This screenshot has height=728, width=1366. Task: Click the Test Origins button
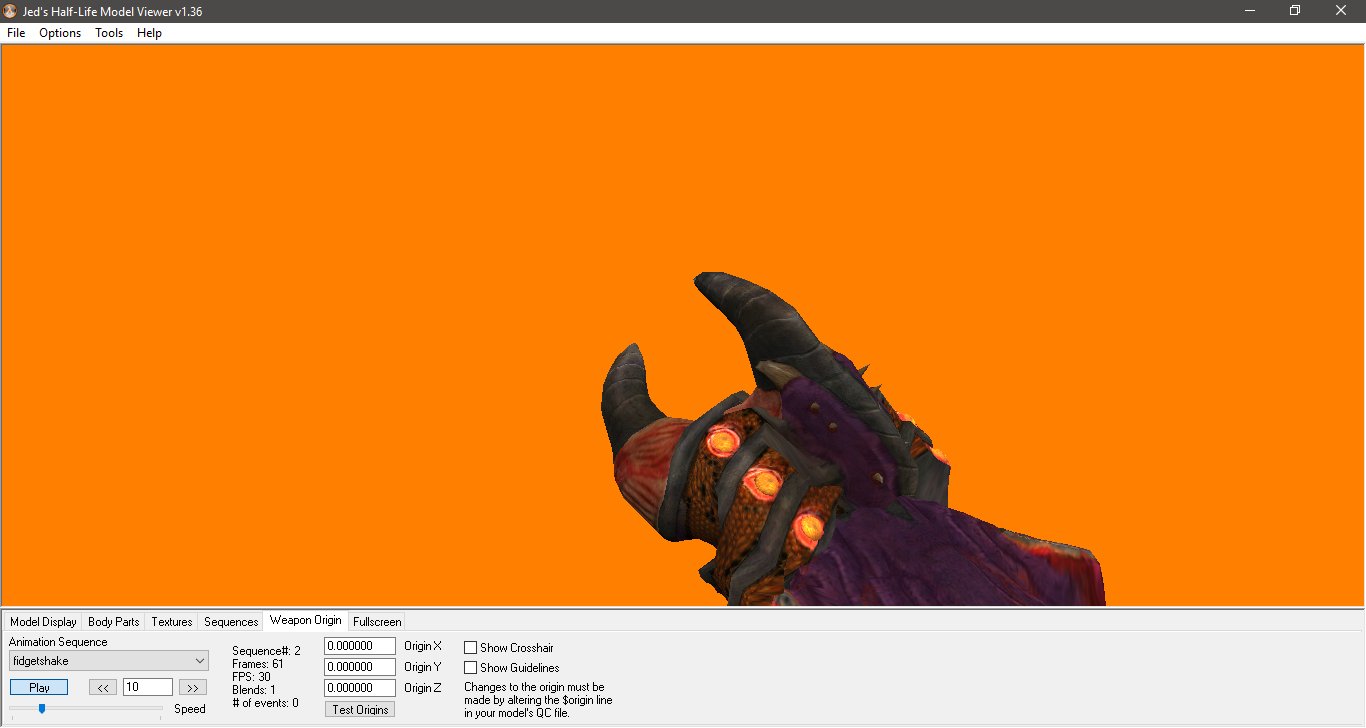tap(359, 708)
